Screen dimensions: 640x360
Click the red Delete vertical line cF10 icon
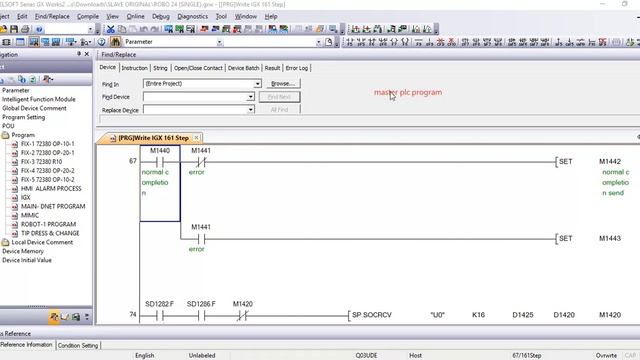451,42
